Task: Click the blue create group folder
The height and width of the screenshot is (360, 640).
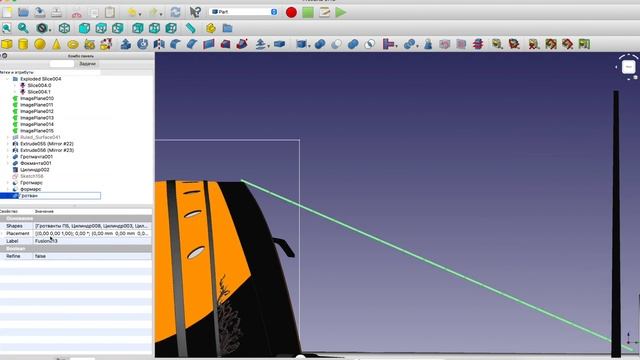Action: [227, 28]
